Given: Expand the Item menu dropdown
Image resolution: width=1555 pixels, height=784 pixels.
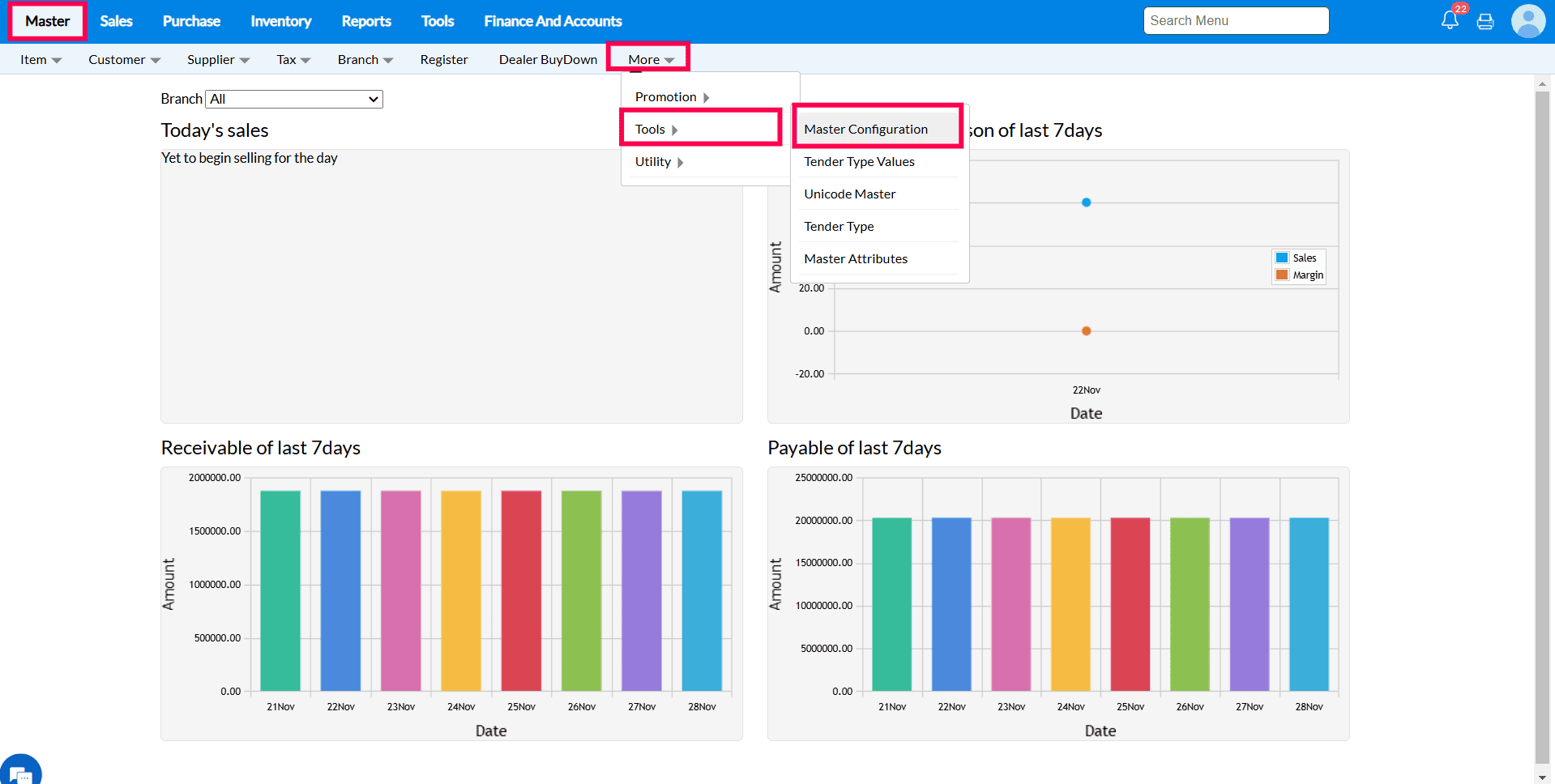Looking at the screenshot, I should pos(41,60).
